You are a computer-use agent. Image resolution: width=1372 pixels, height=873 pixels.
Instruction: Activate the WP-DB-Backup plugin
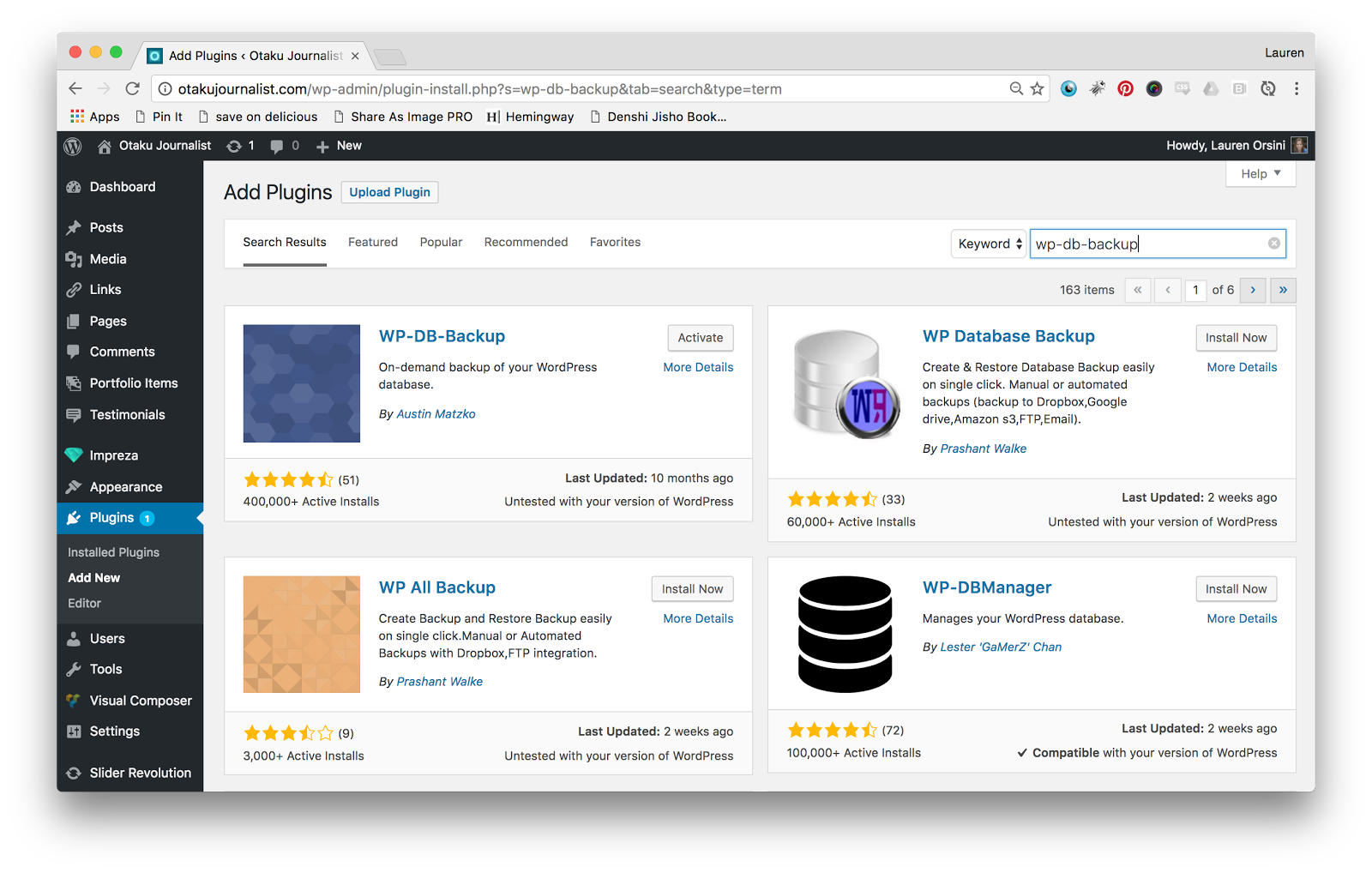(701, 338)
